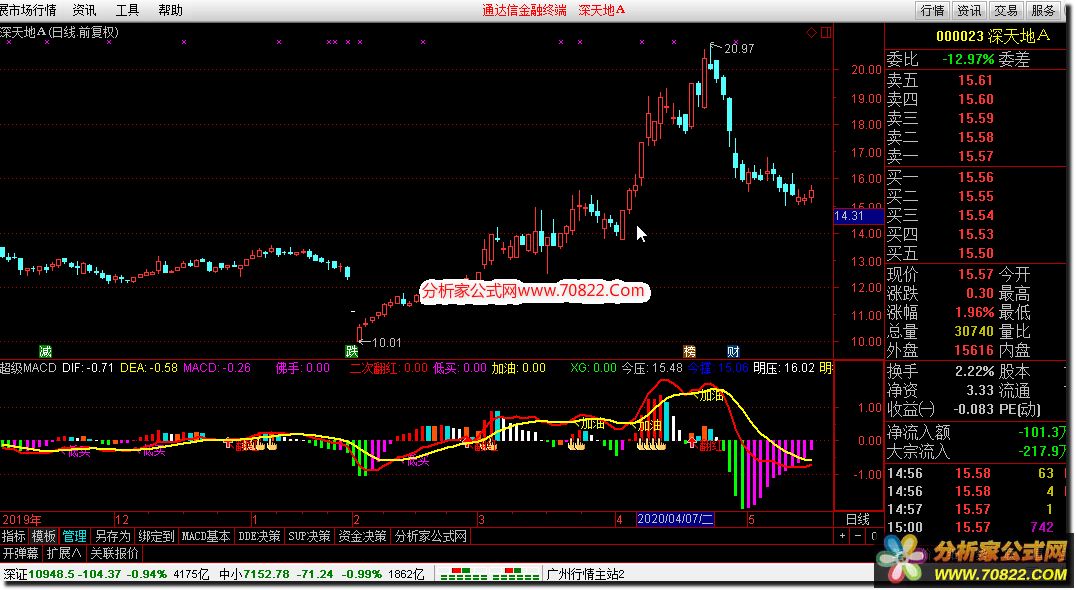The image size is (1076, 590).
Task: Click the 卖四 15.60 order row
Action: tap(977, 99)
